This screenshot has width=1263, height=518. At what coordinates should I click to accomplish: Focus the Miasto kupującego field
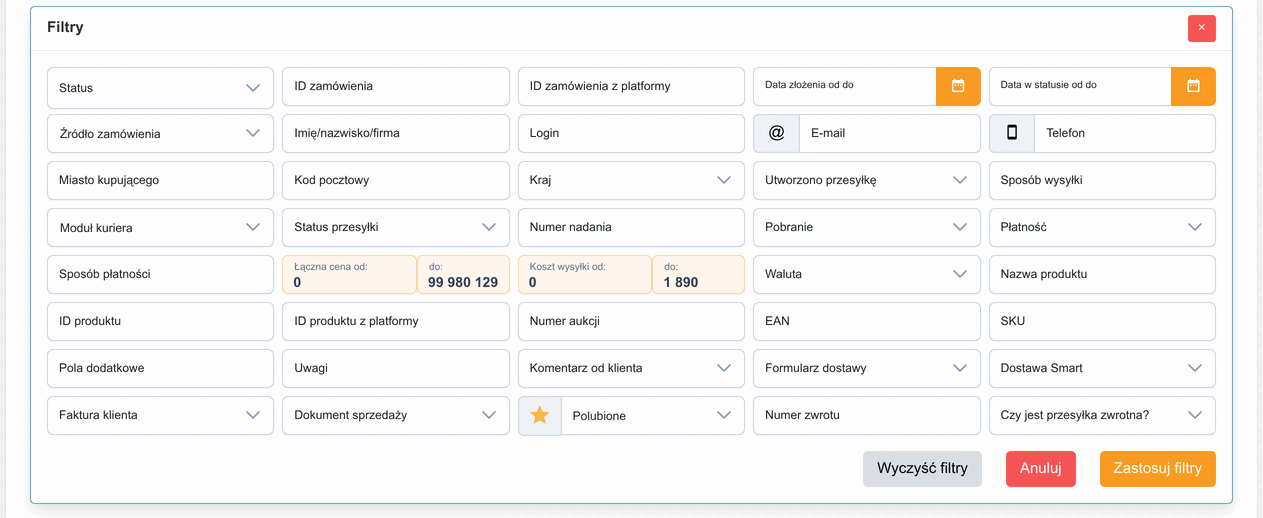coord(160,180)
